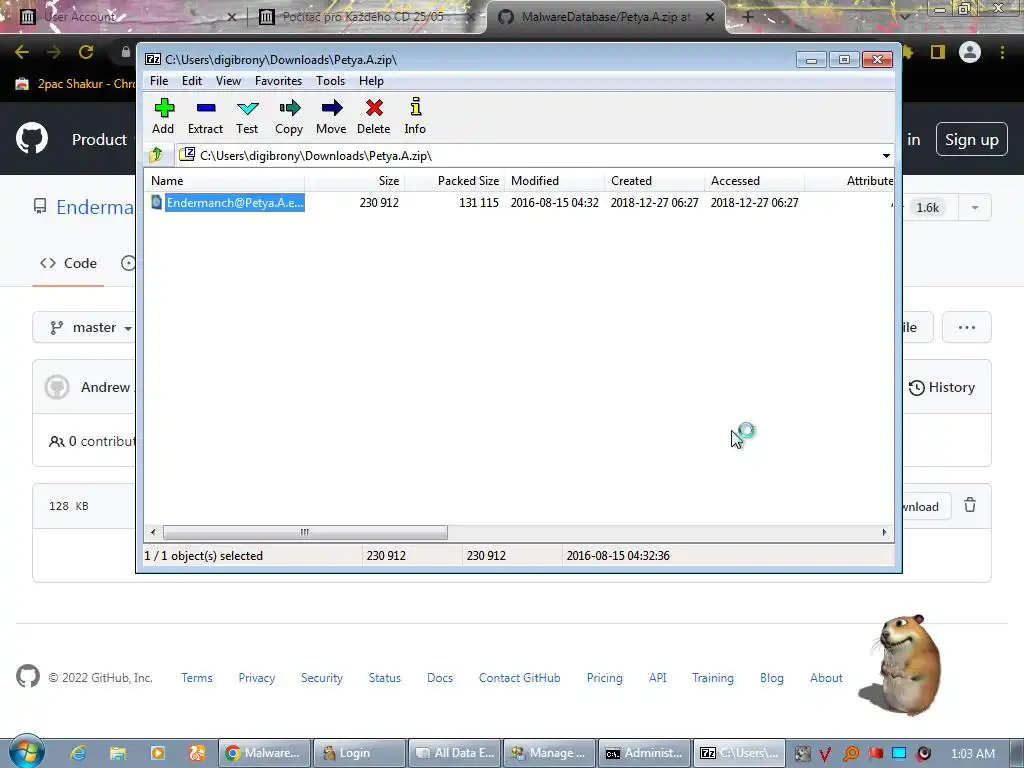Click the 2016-08-15 04:32 modified date cell
Viewport: 1024px width, 768px height.
point(554,202)
